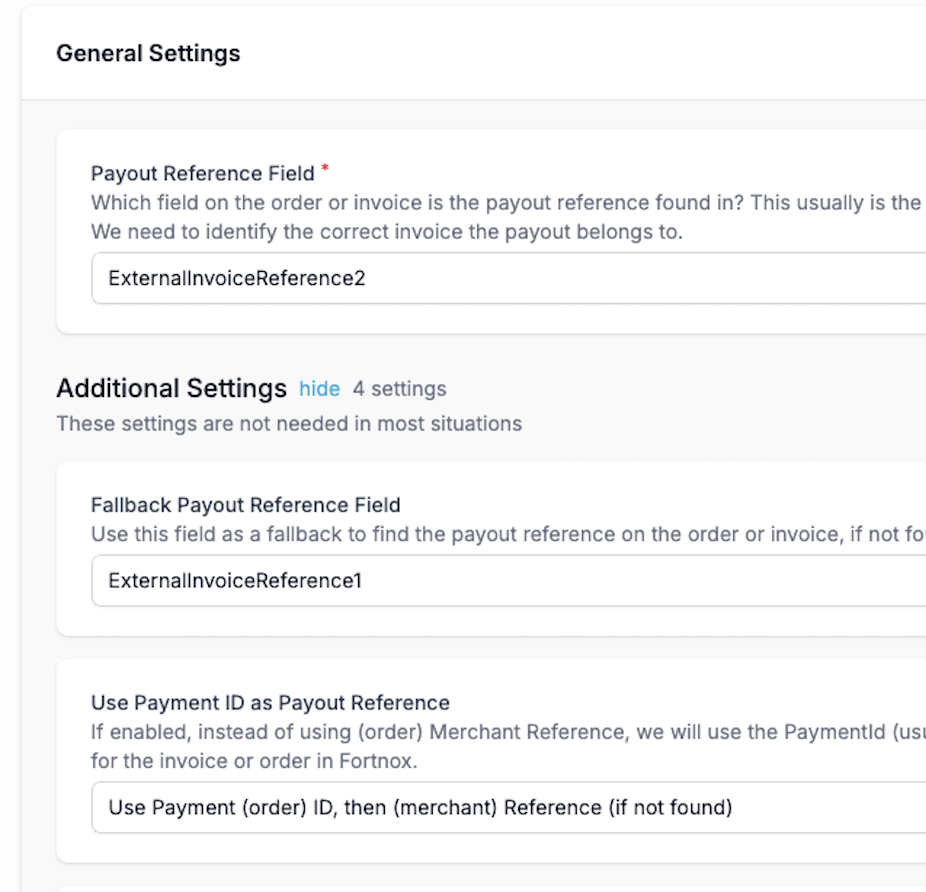Click 'These settings are not needed in most situations'
926x892 pixels.
(289, 424)
